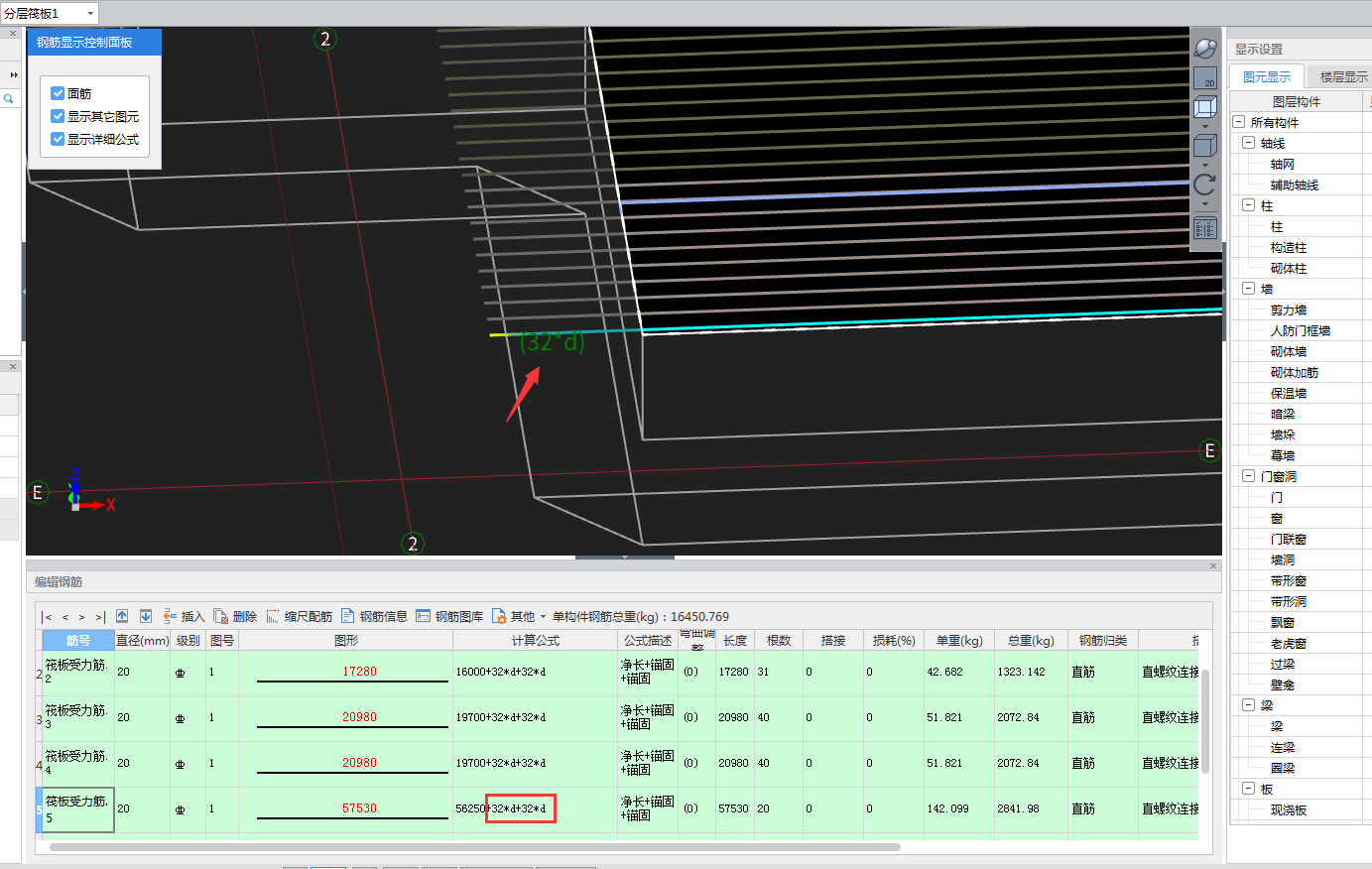The image size is (1372, 869).
Task: Click the 删除 delete icon
Action: pos(221,616)
